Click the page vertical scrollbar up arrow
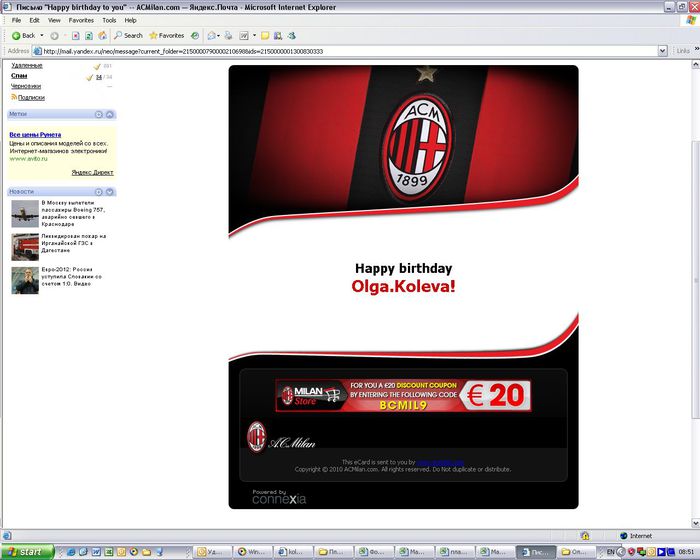The image size is (700, 560). 696,65
